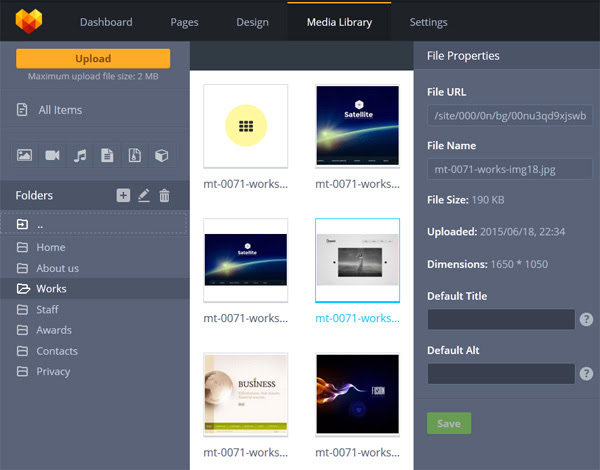Rename folder using the pencil icon

click(x=144, y=196)
